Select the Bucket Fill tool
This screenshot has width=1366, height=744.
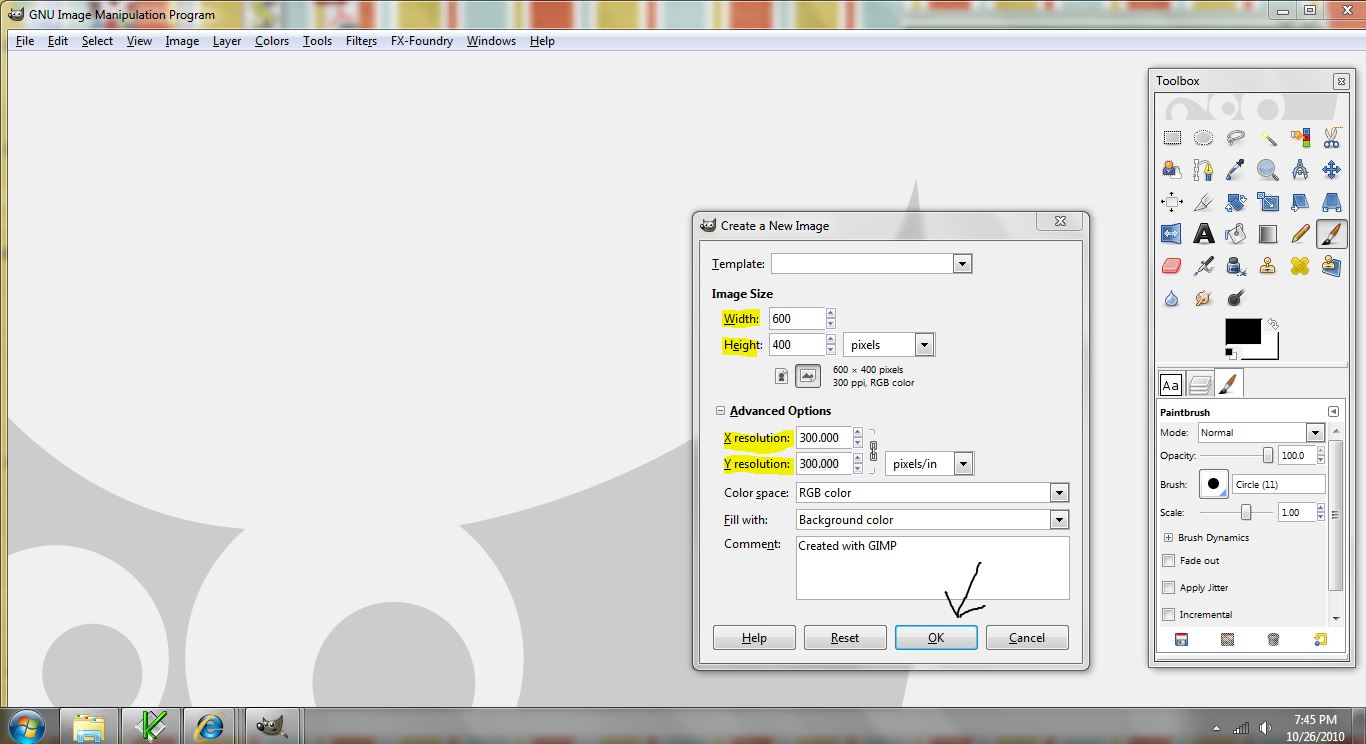pyautogui.click(x=1236, y=234)
